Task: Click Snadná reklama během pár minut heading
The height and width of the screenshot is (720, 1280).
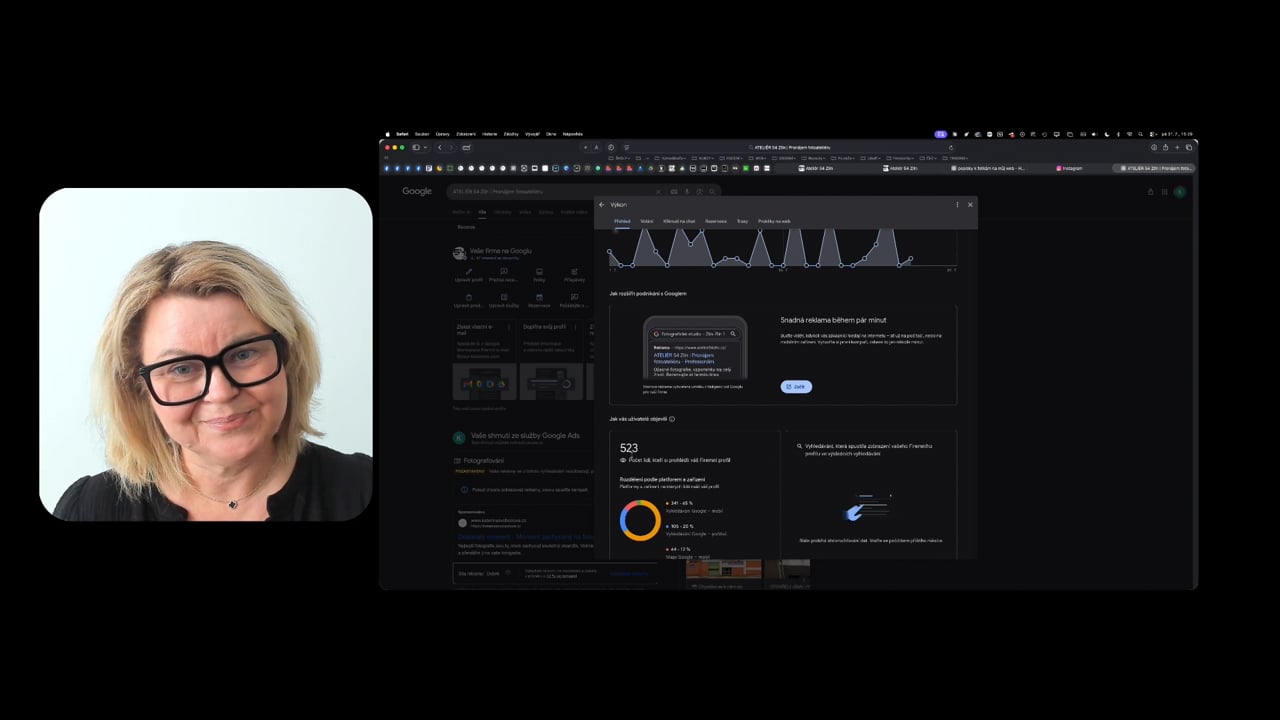Action: coord(833,320)
